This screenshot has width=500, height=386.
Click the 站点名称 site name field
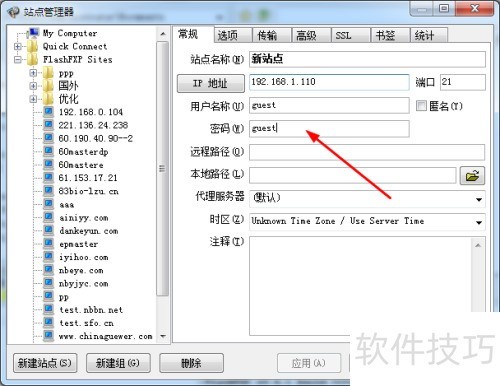[367, 59]
